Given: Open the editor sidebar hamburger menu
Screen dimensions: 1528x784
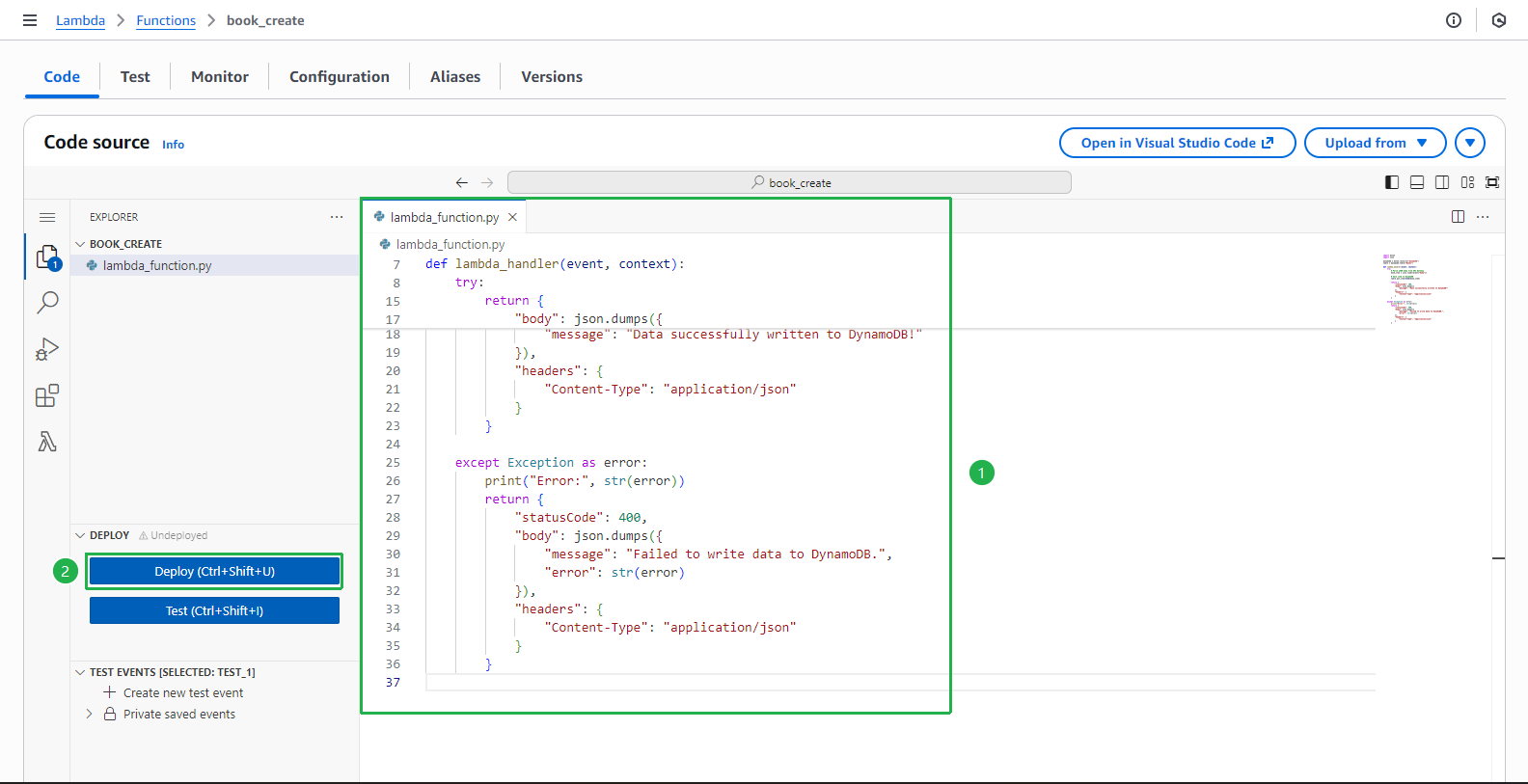Looking at the screenshot, I should tap(47, 217).
